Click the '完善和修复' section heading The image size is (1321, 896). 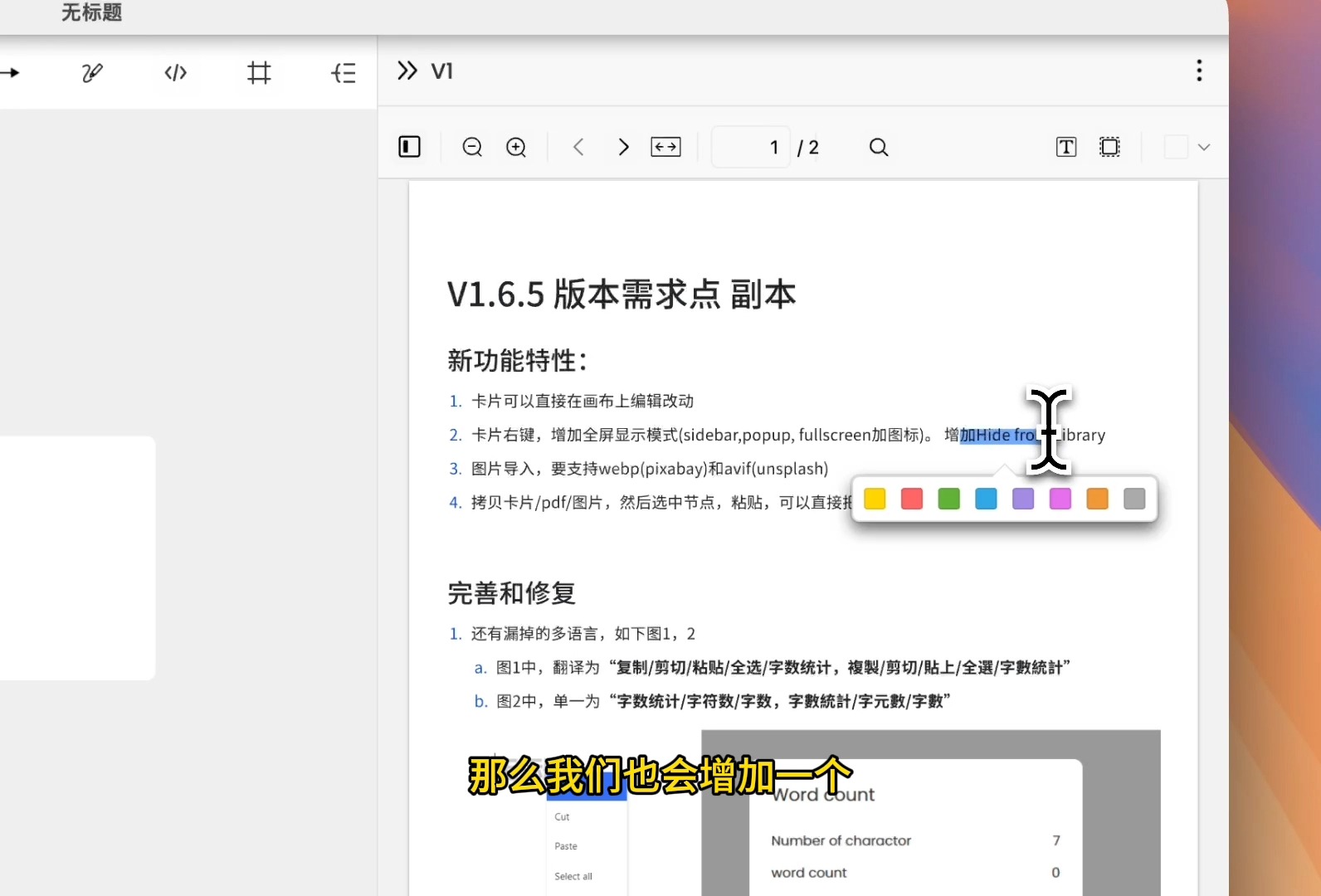[x=512, y=593]
